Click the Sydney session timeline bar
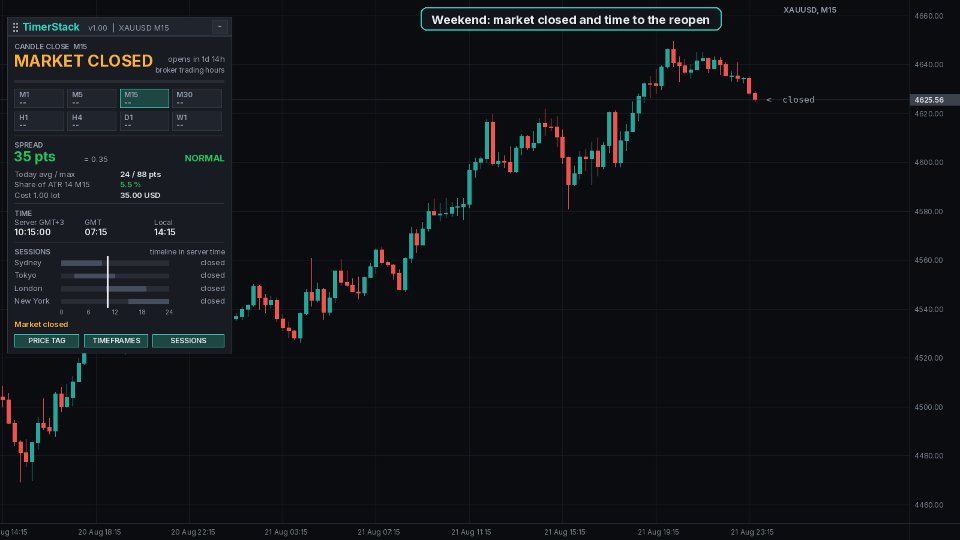The height and width of the screenshot is (540, 960). 115,263
